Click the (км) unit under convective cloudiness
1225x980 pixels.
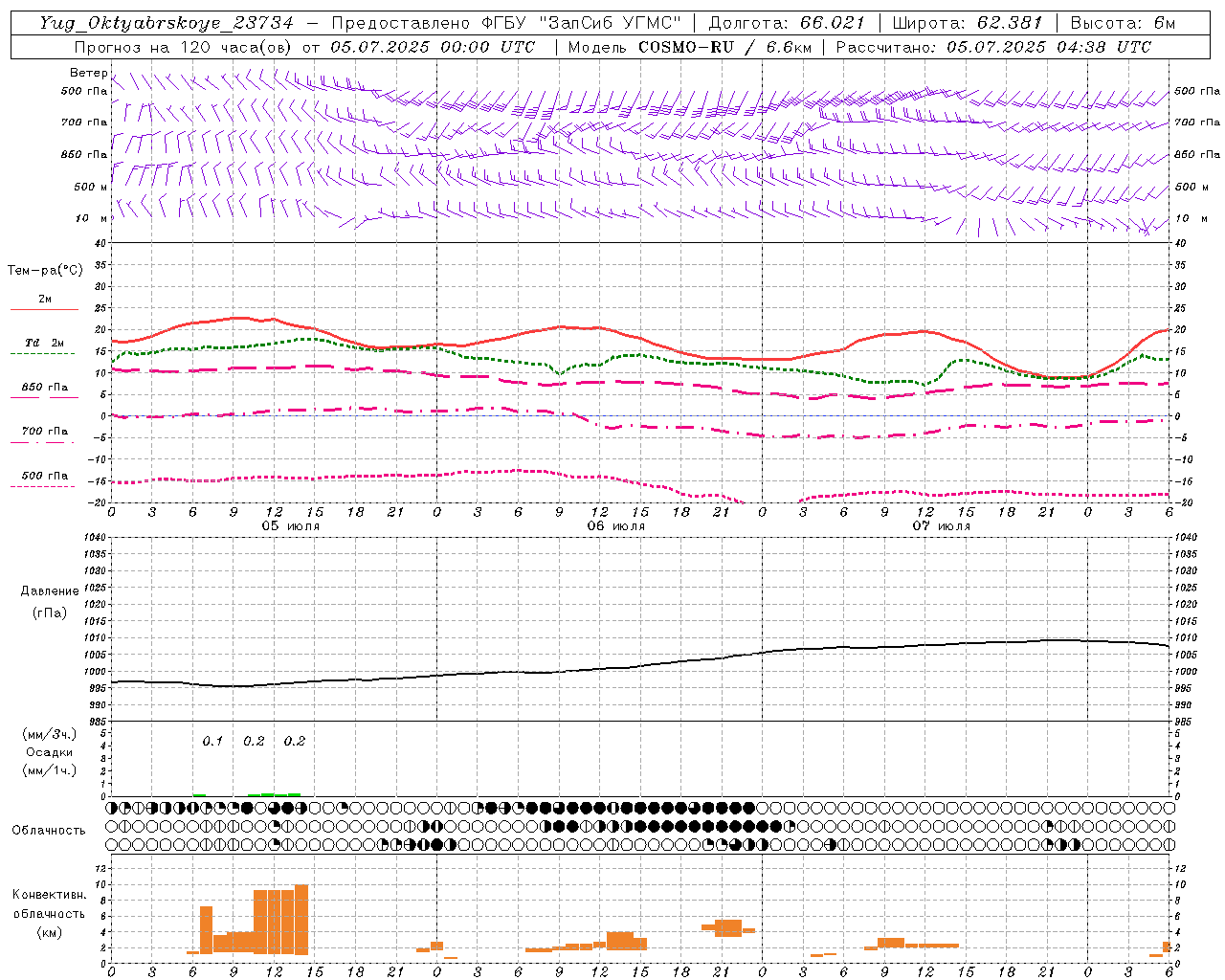coord(49,932)
